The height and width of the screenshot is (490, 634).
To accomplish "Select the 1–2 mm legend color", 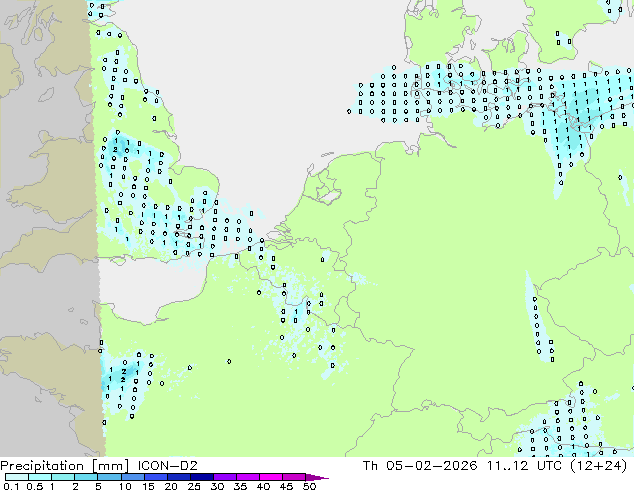I will click(63, 477).
